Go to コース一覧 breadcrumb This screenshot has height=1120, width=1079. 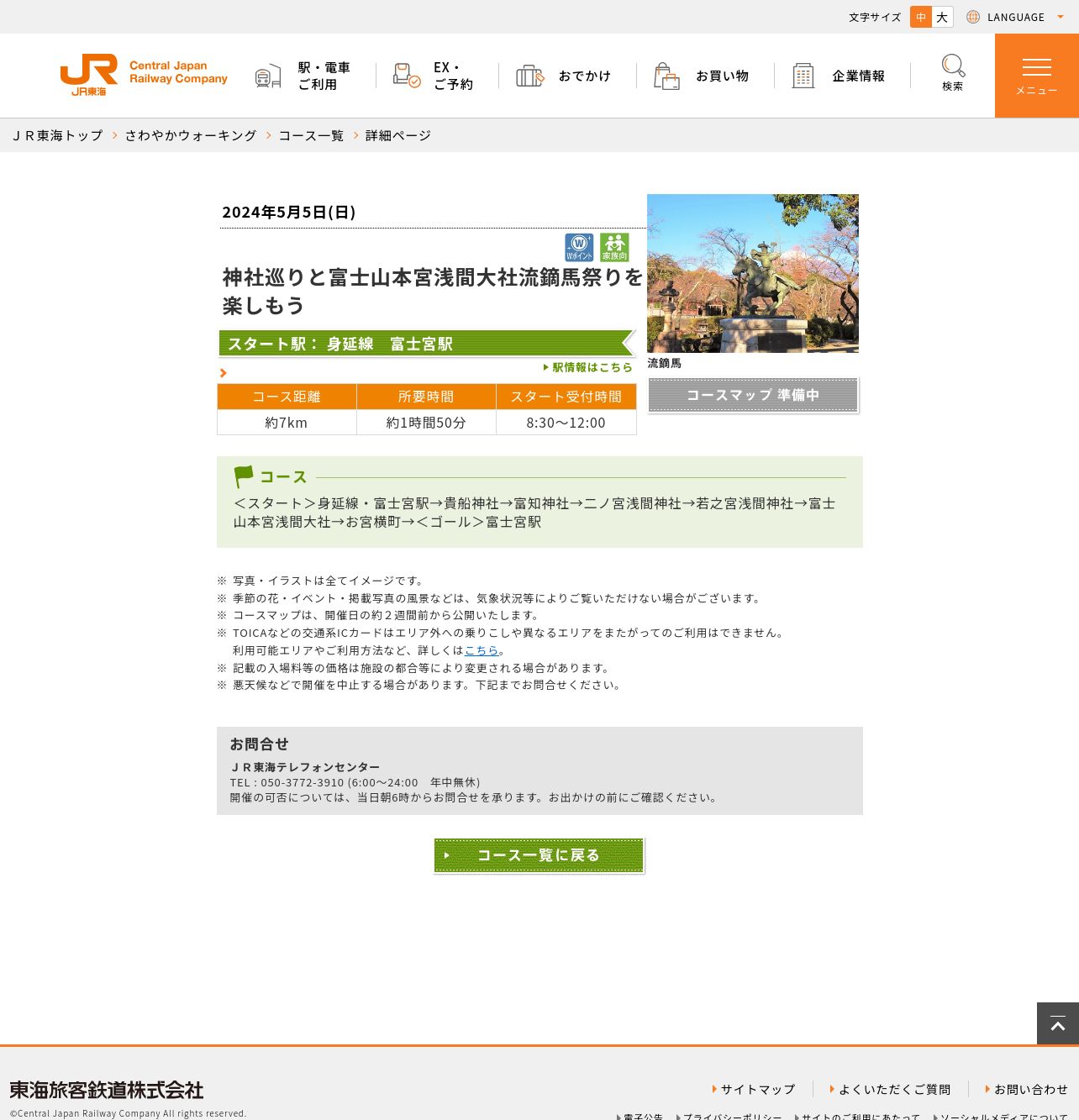pyautogui.click(x=311, y=135)
